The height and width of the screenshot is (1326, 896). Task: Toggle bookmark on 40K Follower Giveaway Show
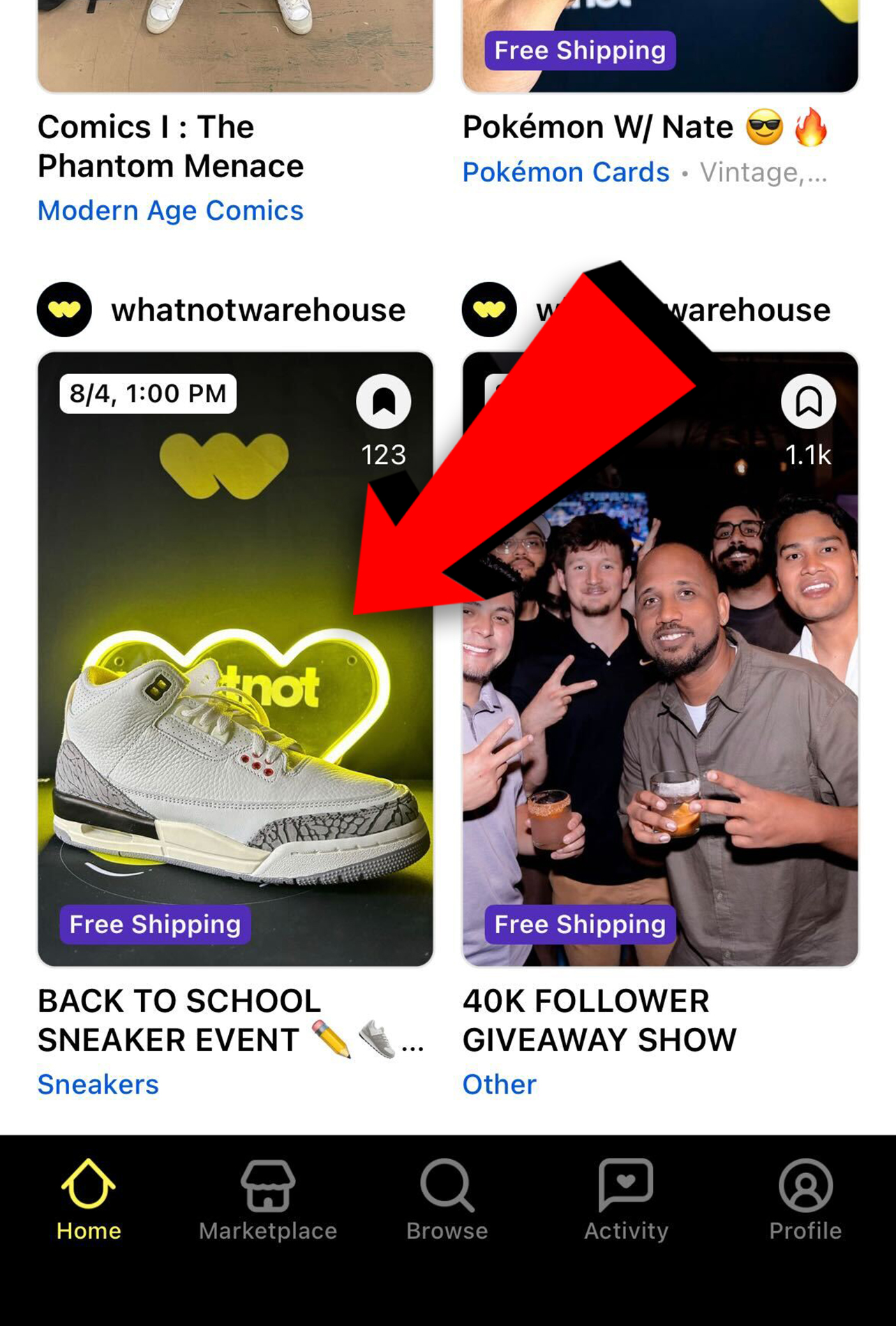pyautogui.click(x=809, y=401)
